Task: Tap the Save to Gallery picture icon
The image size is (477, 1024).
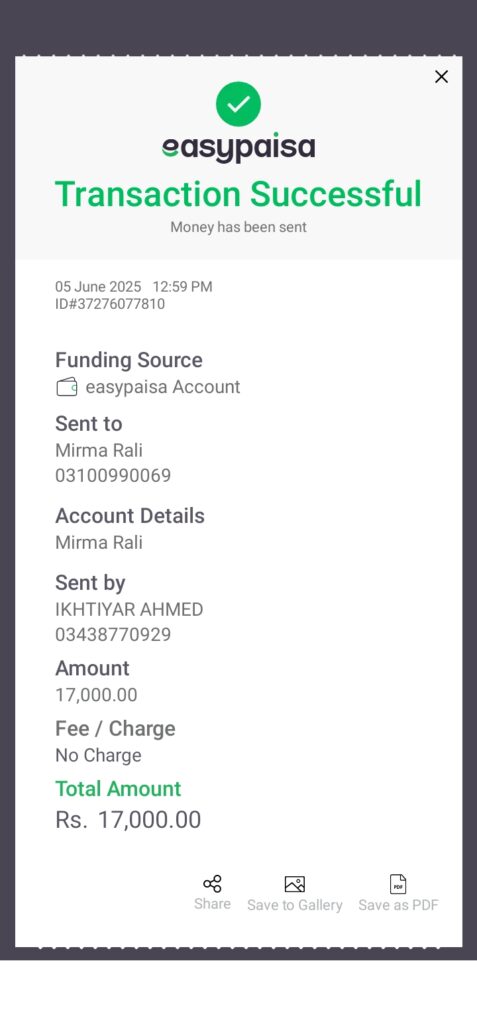Action: tap(295, 884)
